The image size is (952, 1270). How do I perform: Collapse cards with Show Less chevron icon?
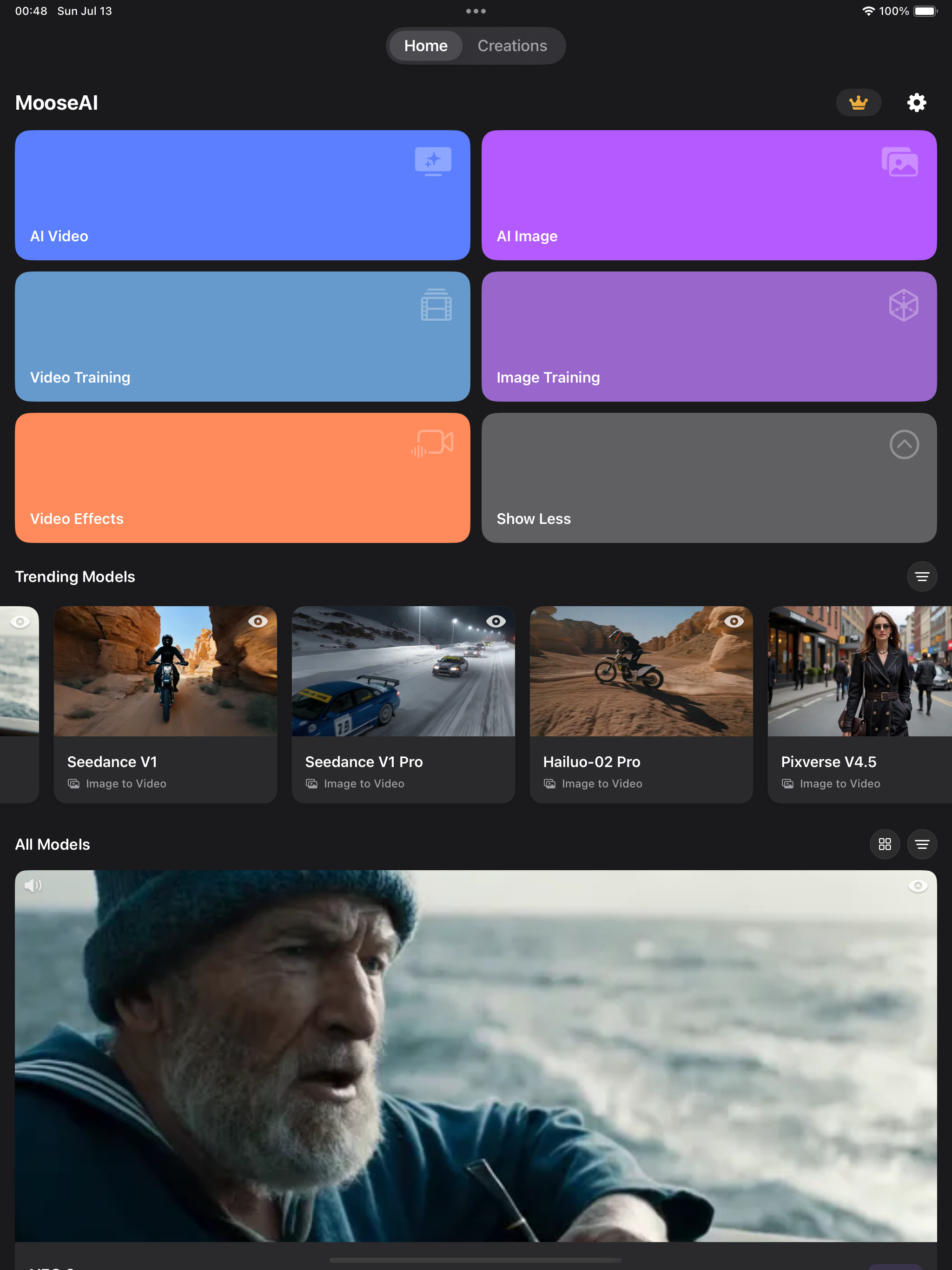(x=904, y=444)
